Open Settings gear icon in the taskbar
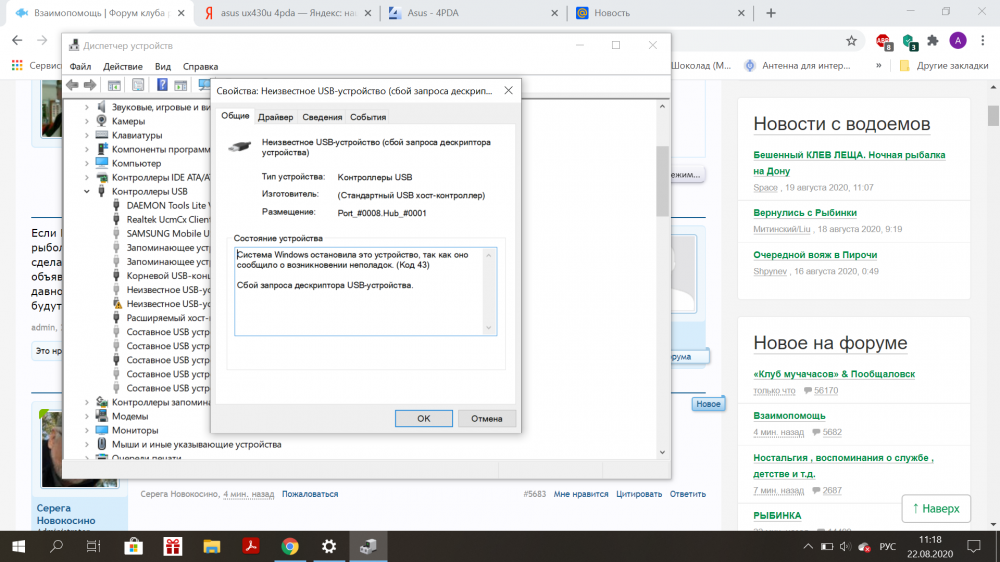1000x562 pixels. [329, 546]
